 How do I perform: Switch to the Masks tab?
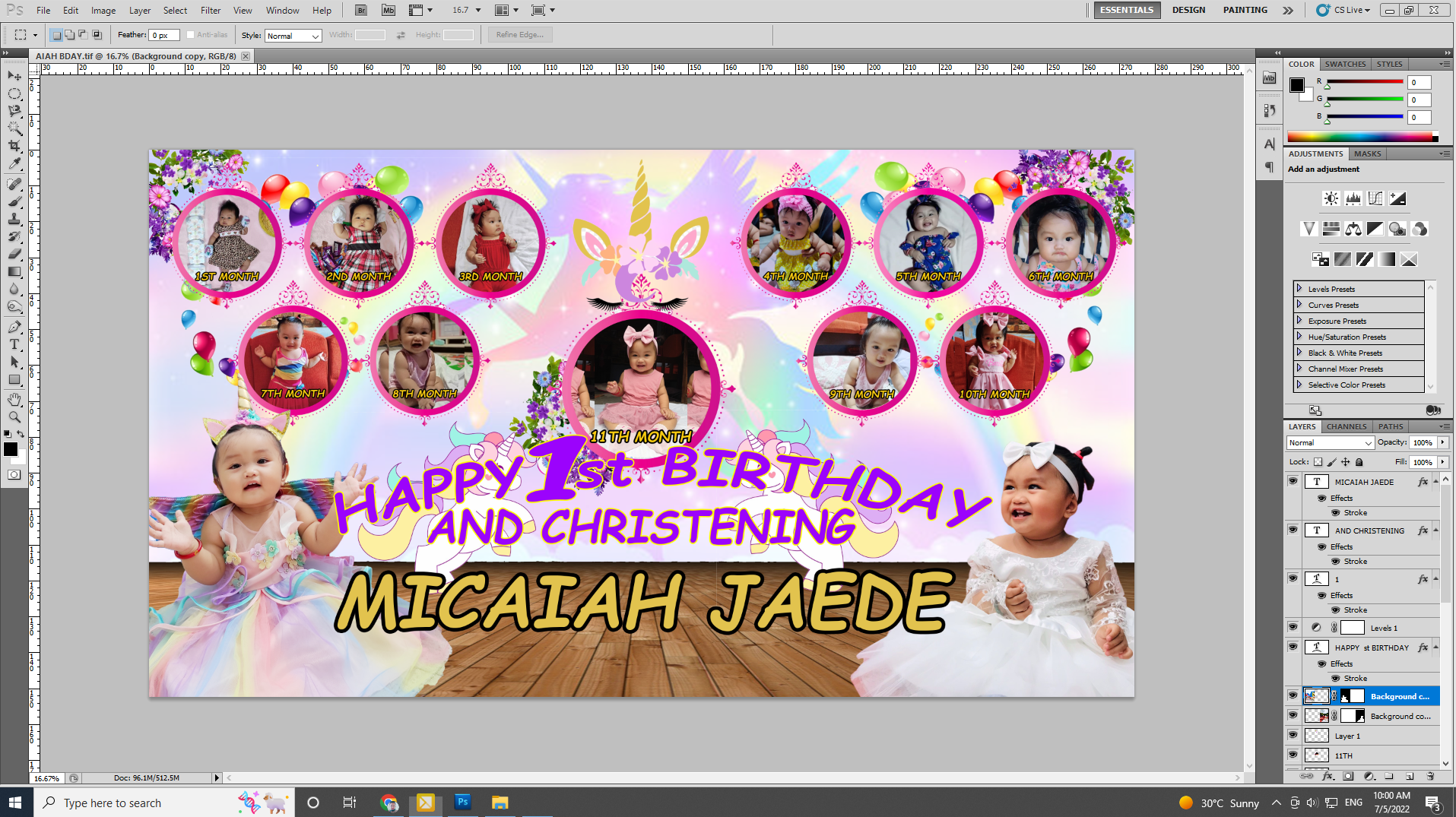(1367, 154)
